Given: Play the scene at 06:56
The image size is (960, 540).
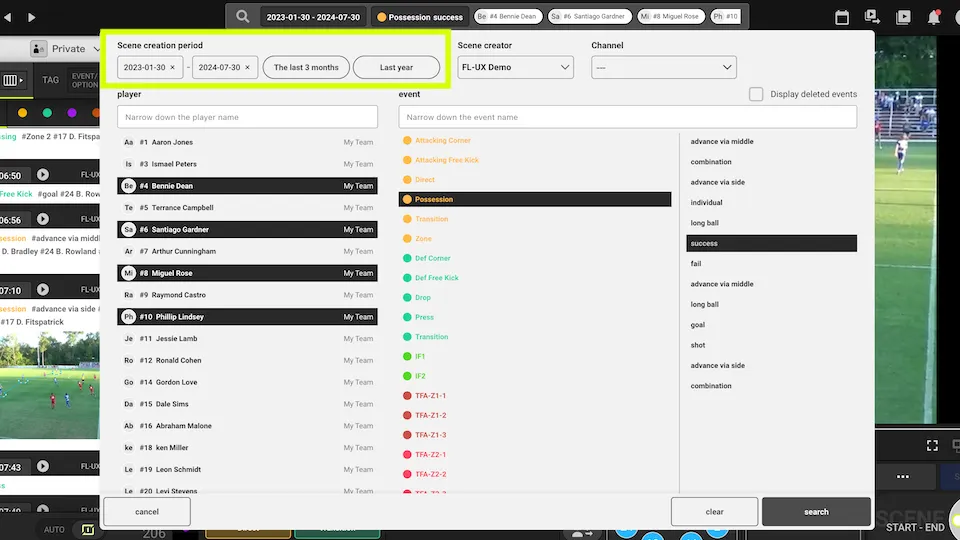Looking at the screenshot, I should (x=42, y=219).
